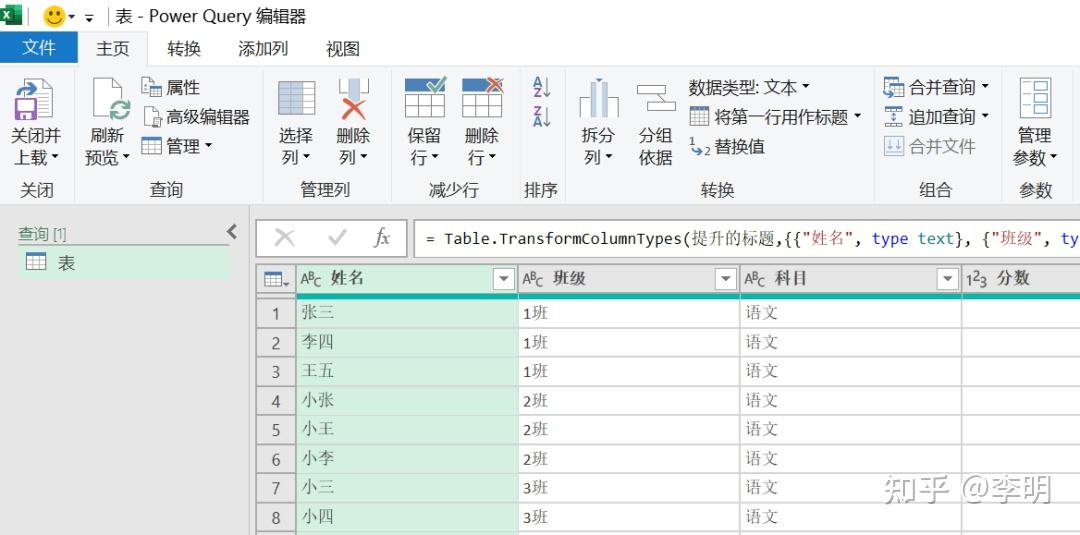Click the 班级 column type icon
This screenshot has height=535, width=1080.
tap(533, 279)
